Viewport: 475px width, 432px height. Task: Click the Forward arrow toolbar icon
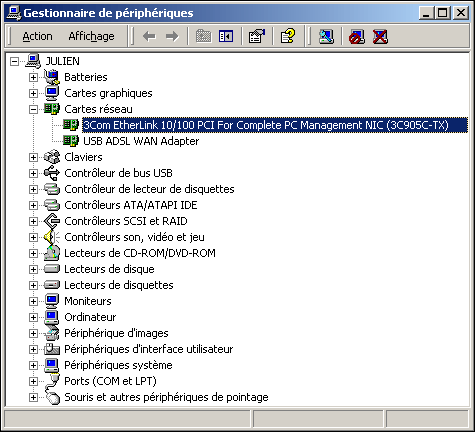(172, 36)
